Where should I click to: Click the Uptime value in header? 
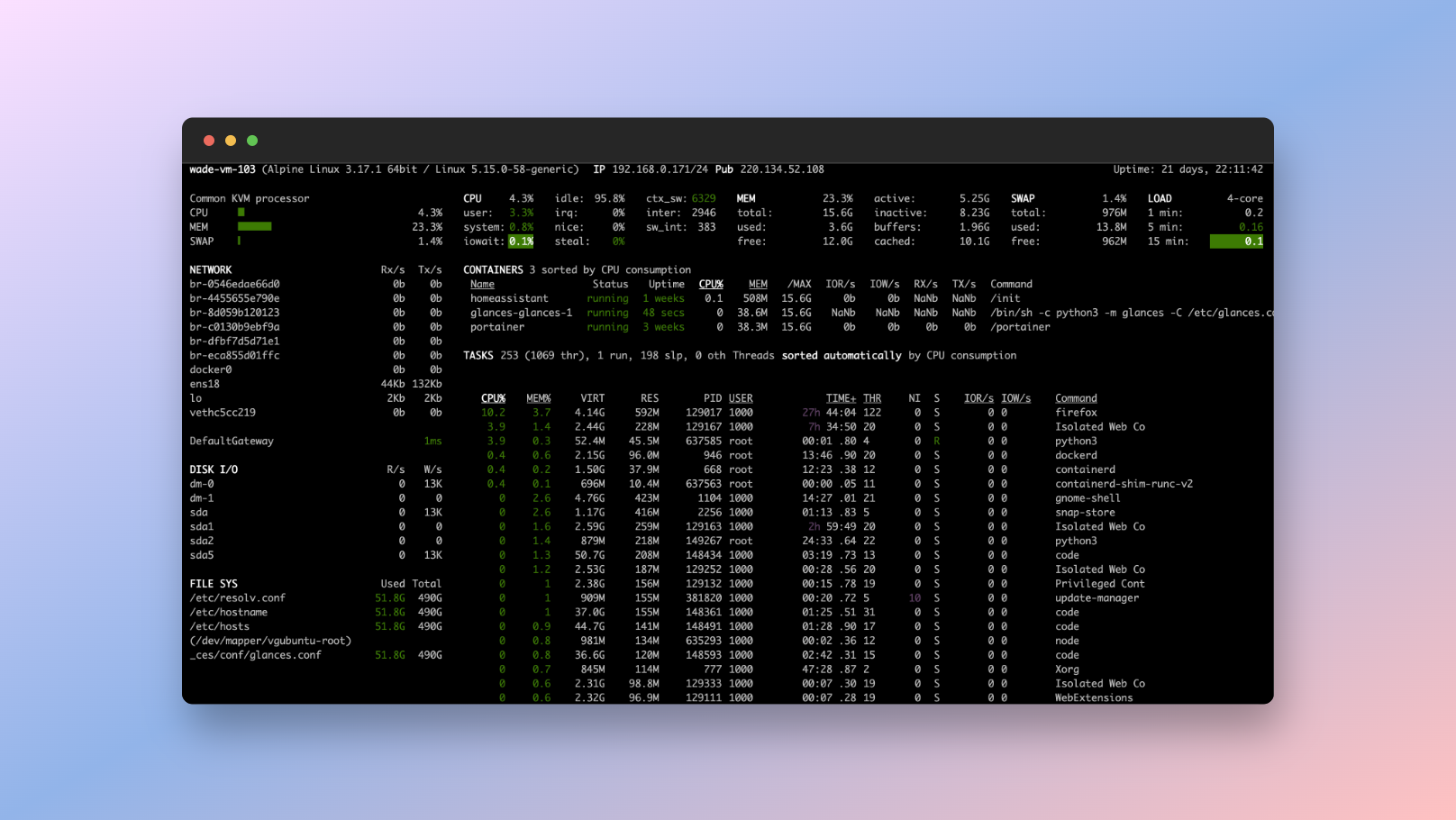(x=1212, y=169)
